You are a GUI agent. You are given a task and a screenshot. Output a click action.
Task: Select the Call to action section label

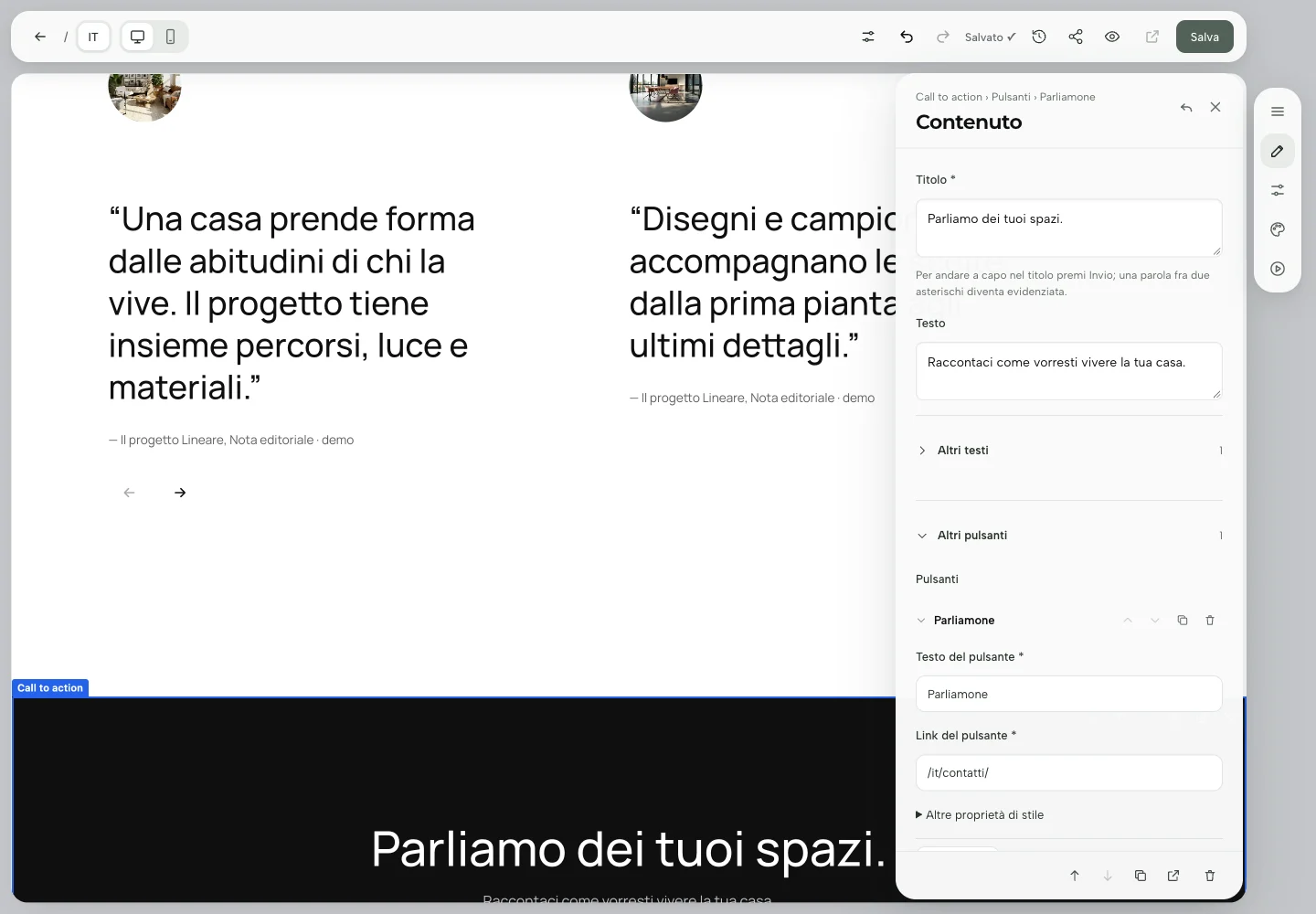click(50, 688)
